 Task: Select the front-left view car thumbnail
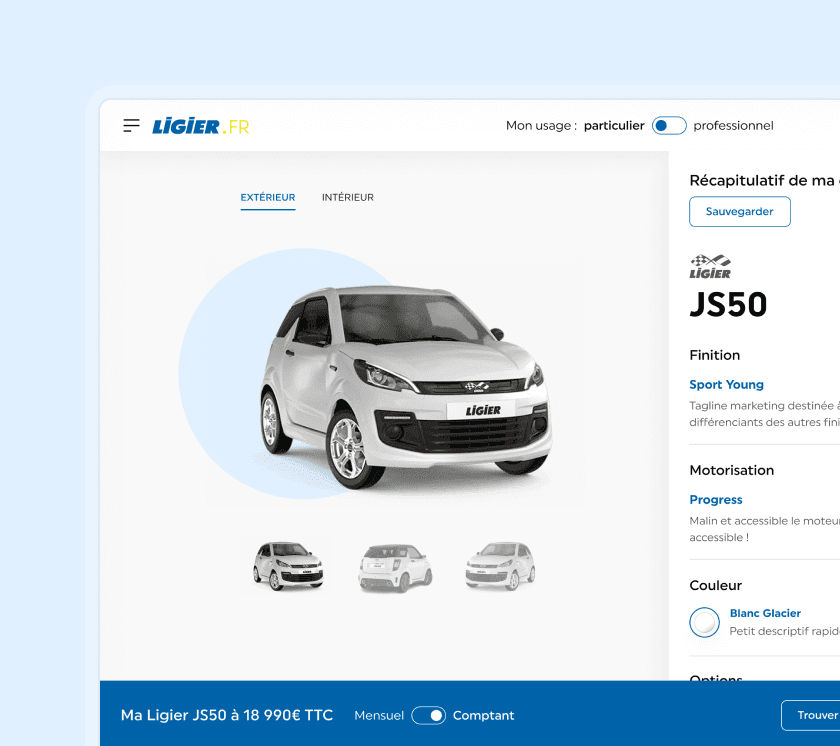[288, 566]
